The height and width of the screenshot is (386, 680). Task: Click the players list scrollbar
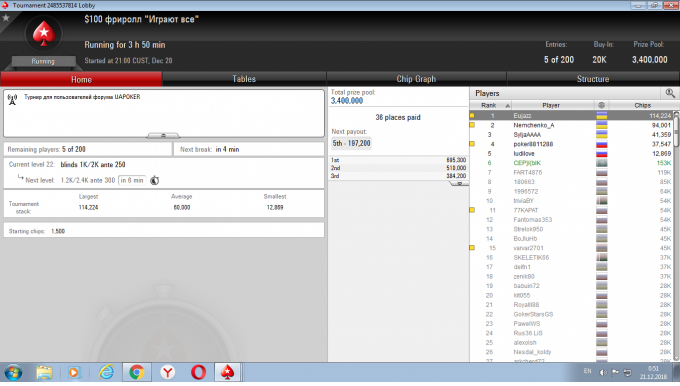[676, 236]
